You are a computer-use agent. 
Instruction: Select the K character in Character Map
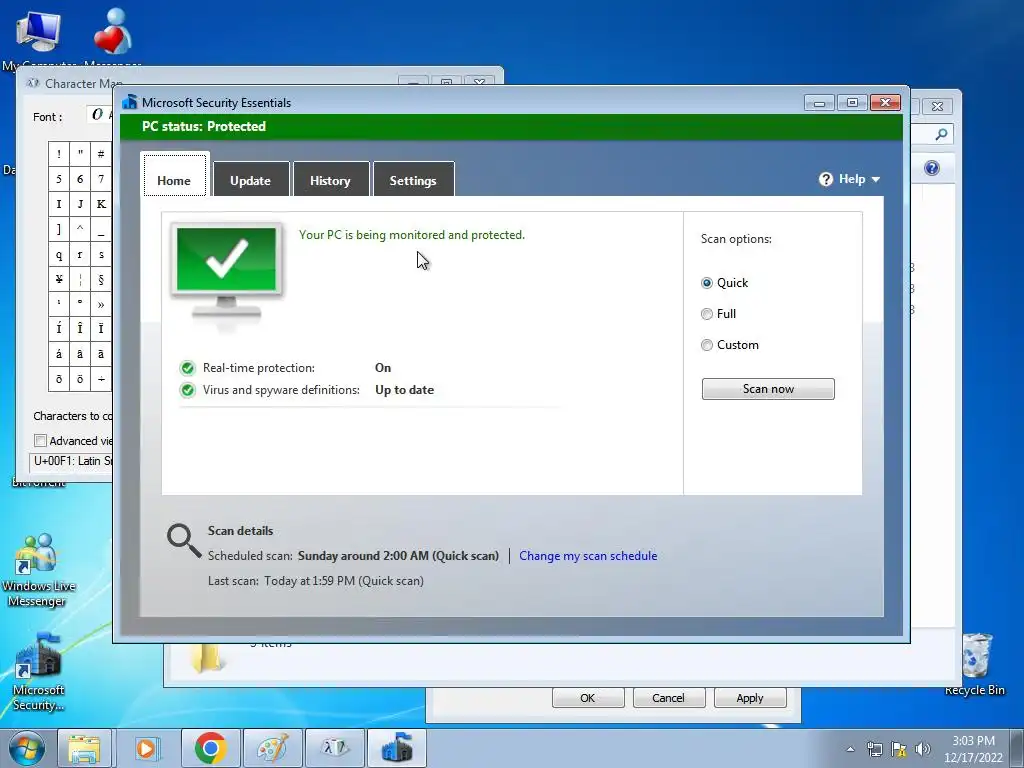(101, 204)
